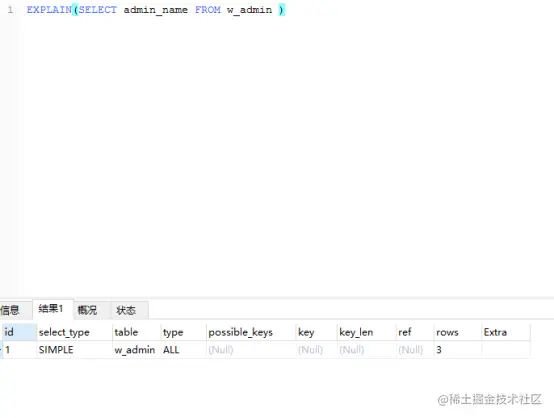
Task: Click the SELECT keyword in the query
Action: coord(98,10)
